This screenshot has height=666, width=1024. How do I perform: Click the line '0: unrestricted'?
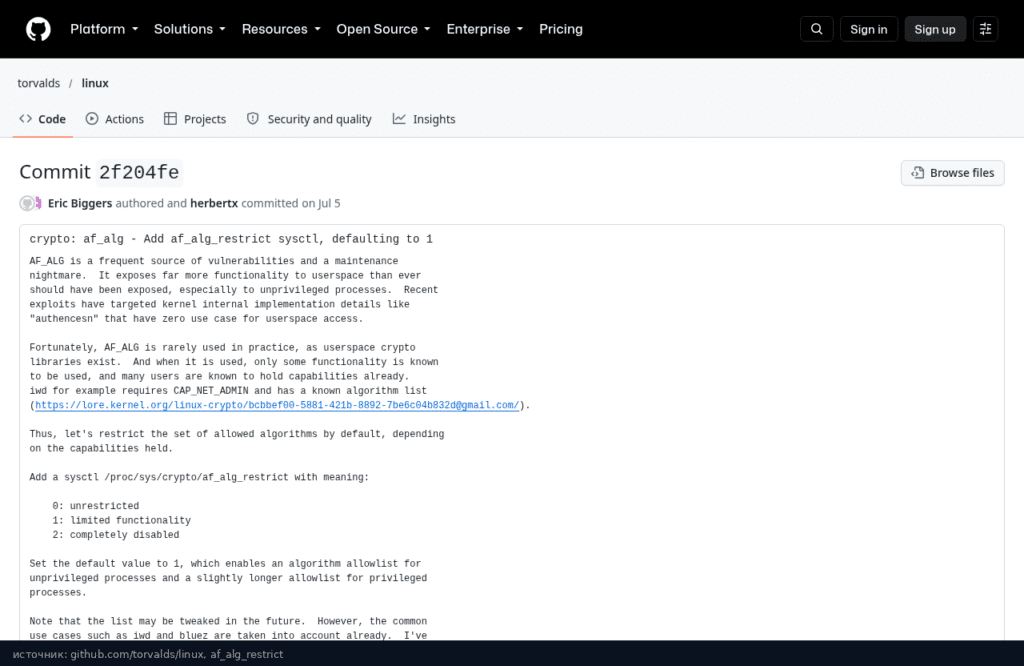(96, 506)
